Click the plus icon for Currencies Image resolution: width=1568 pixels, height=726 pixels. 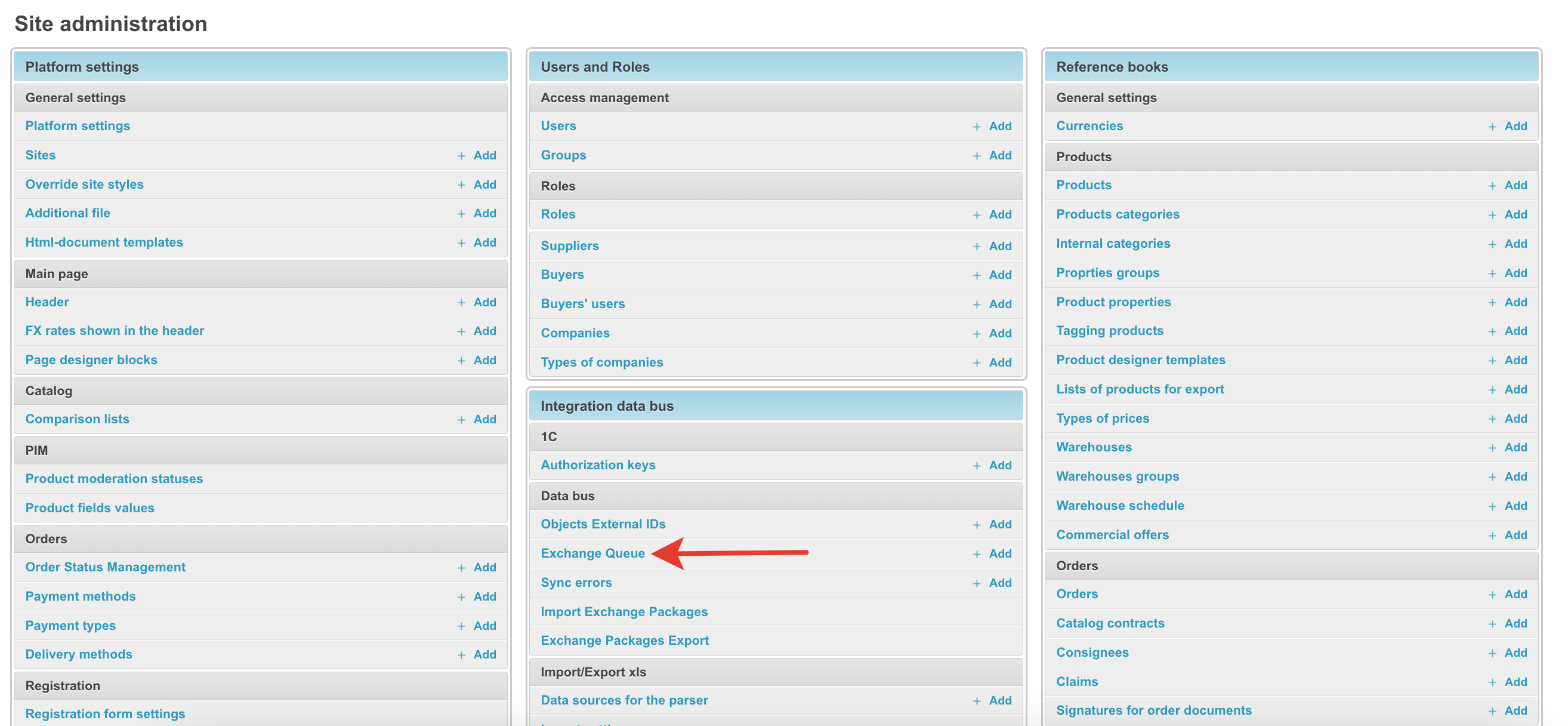[x=1492, y=127]
